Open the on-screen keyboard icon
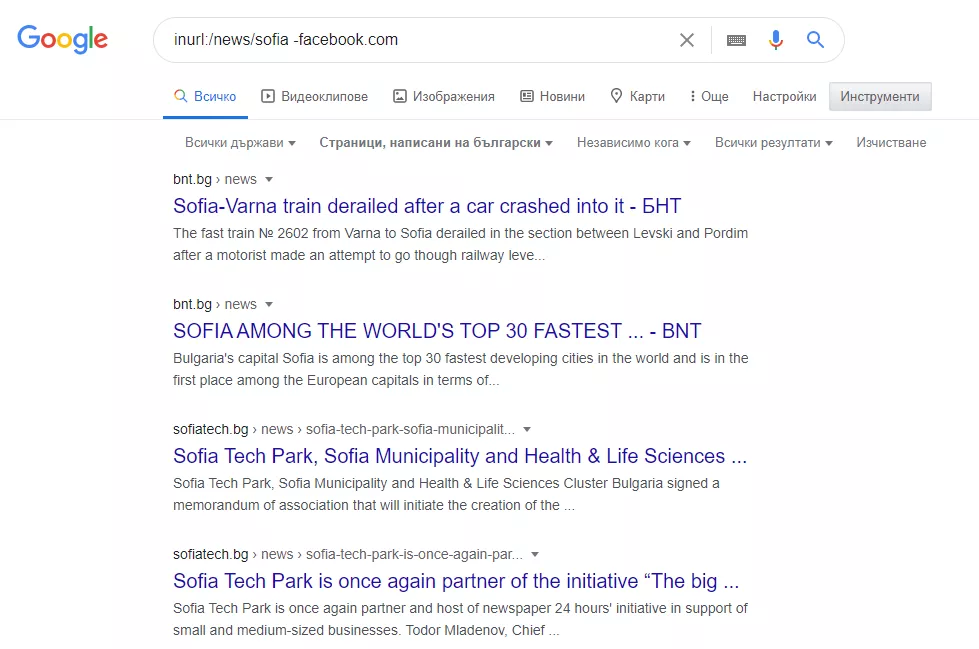Screen dimensions: 979x649 point(737,40)
